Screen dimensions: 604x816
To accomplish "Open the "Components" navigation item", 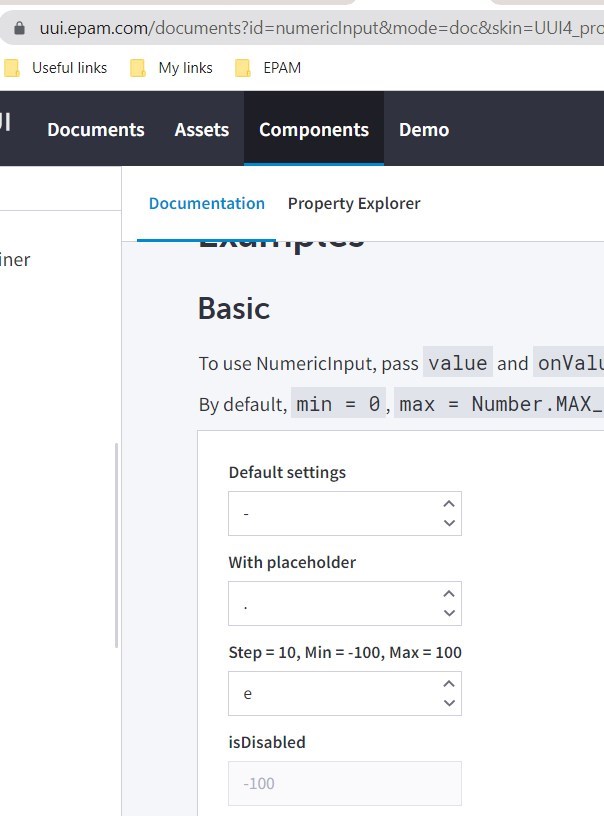I will coord(313,129).
